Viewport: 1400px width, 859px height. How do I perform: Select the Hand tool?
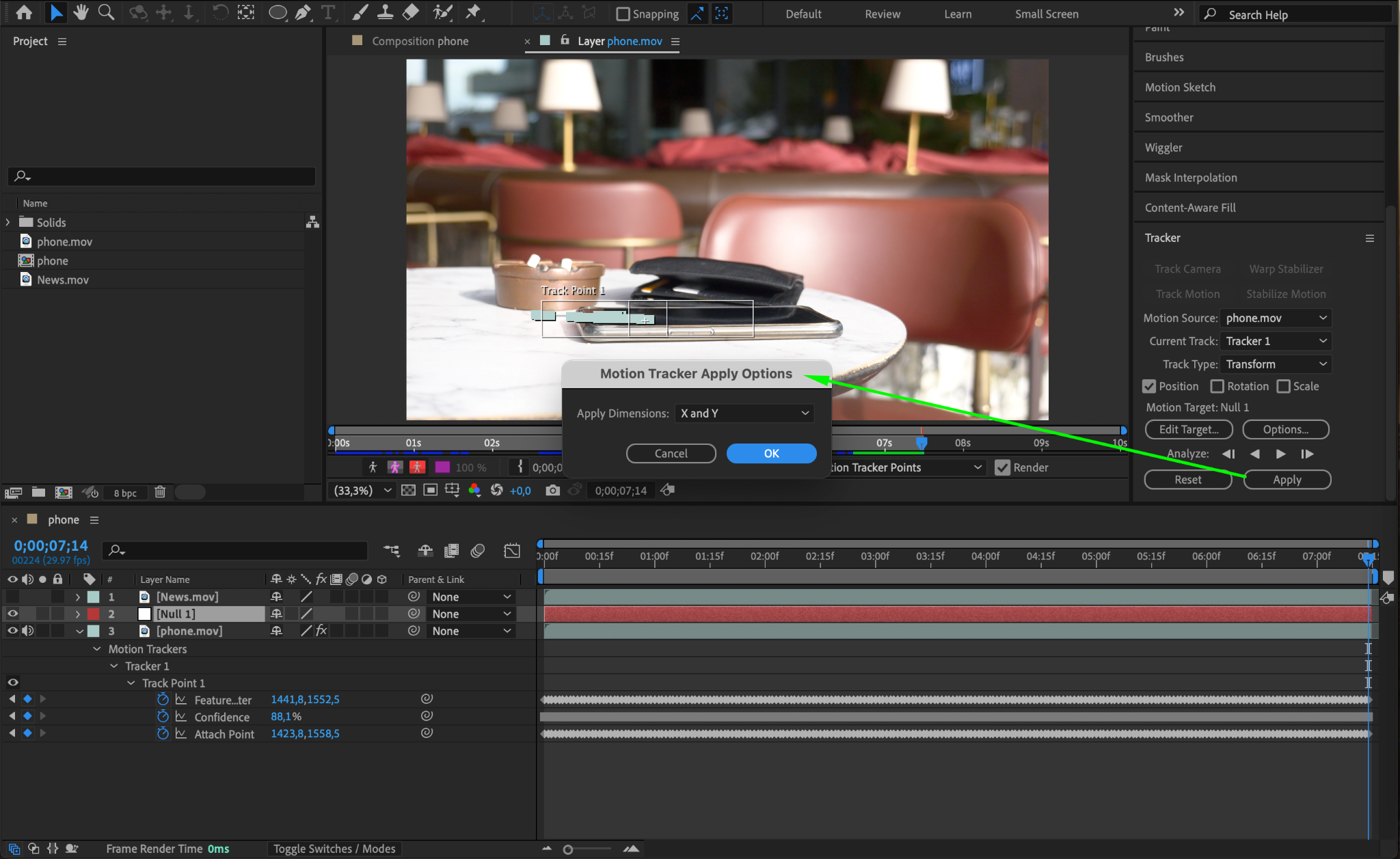pyautogui.click(x=81, y=12)
